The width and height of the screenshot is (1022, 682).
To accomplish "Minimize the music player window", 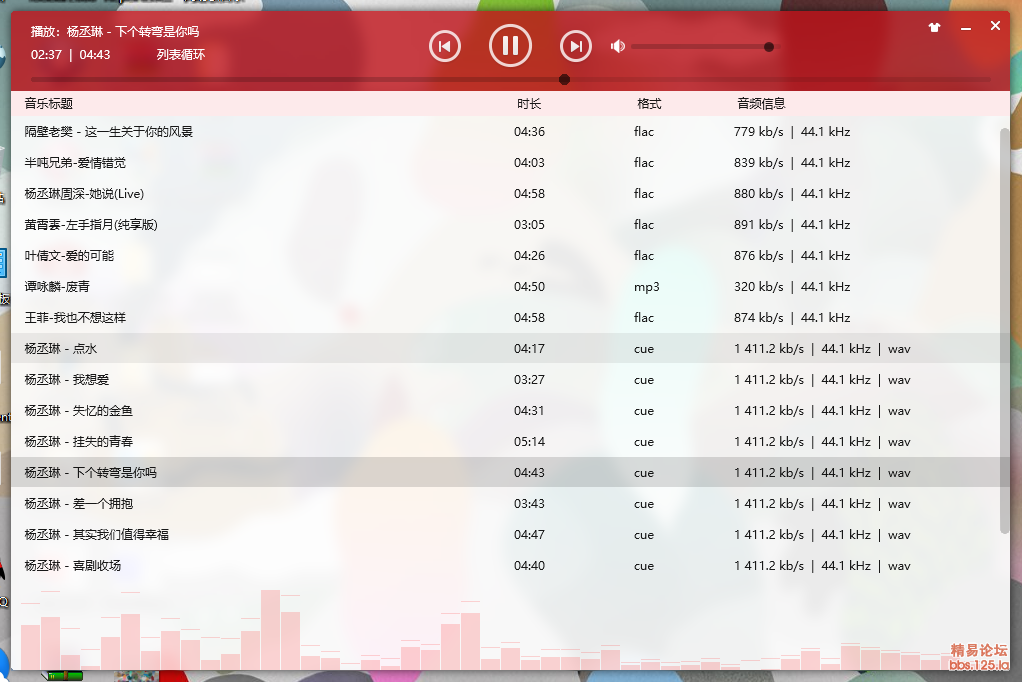I will click(x=966, y=29).
